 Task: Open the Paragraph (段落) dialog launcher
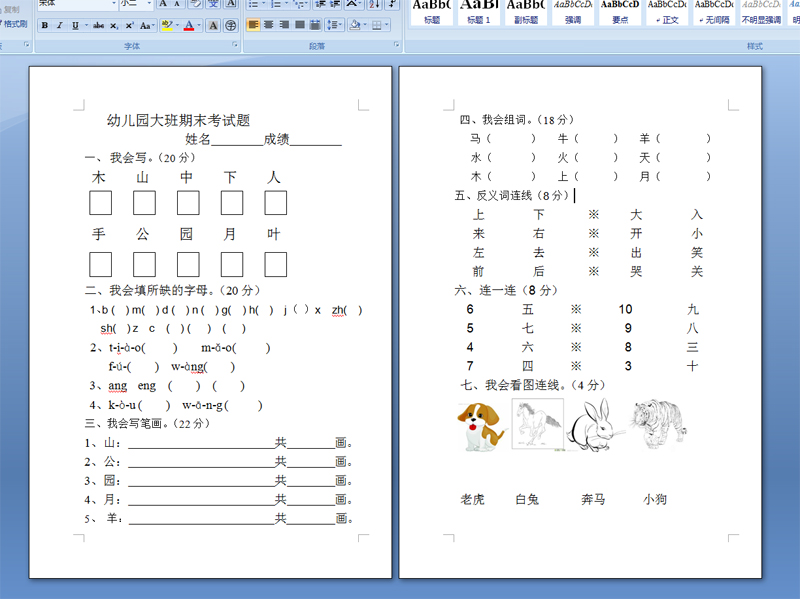coord(396,45)
